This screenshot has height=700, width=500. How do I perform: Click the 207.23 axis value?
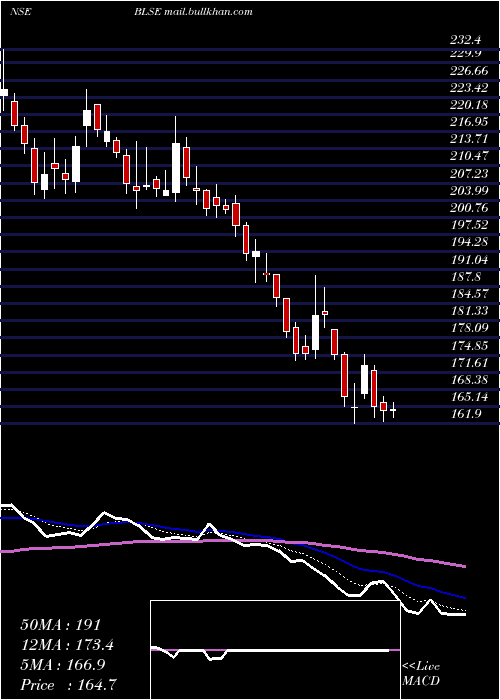click(x=470, y=174)
